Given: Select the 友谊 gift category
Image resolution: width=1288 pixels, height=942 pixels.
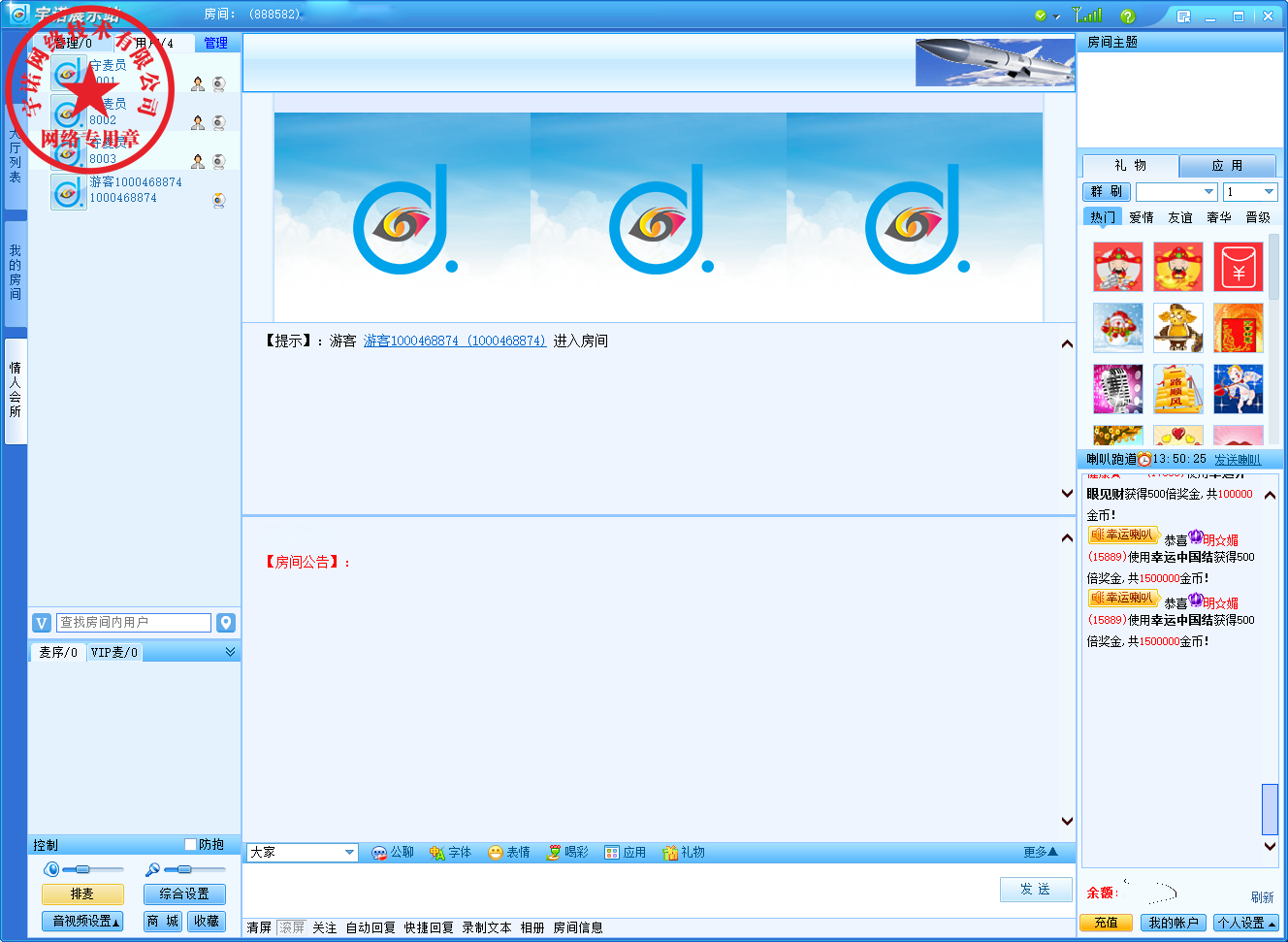Looking at the screenshot, I should click(x=1180, y=217).
